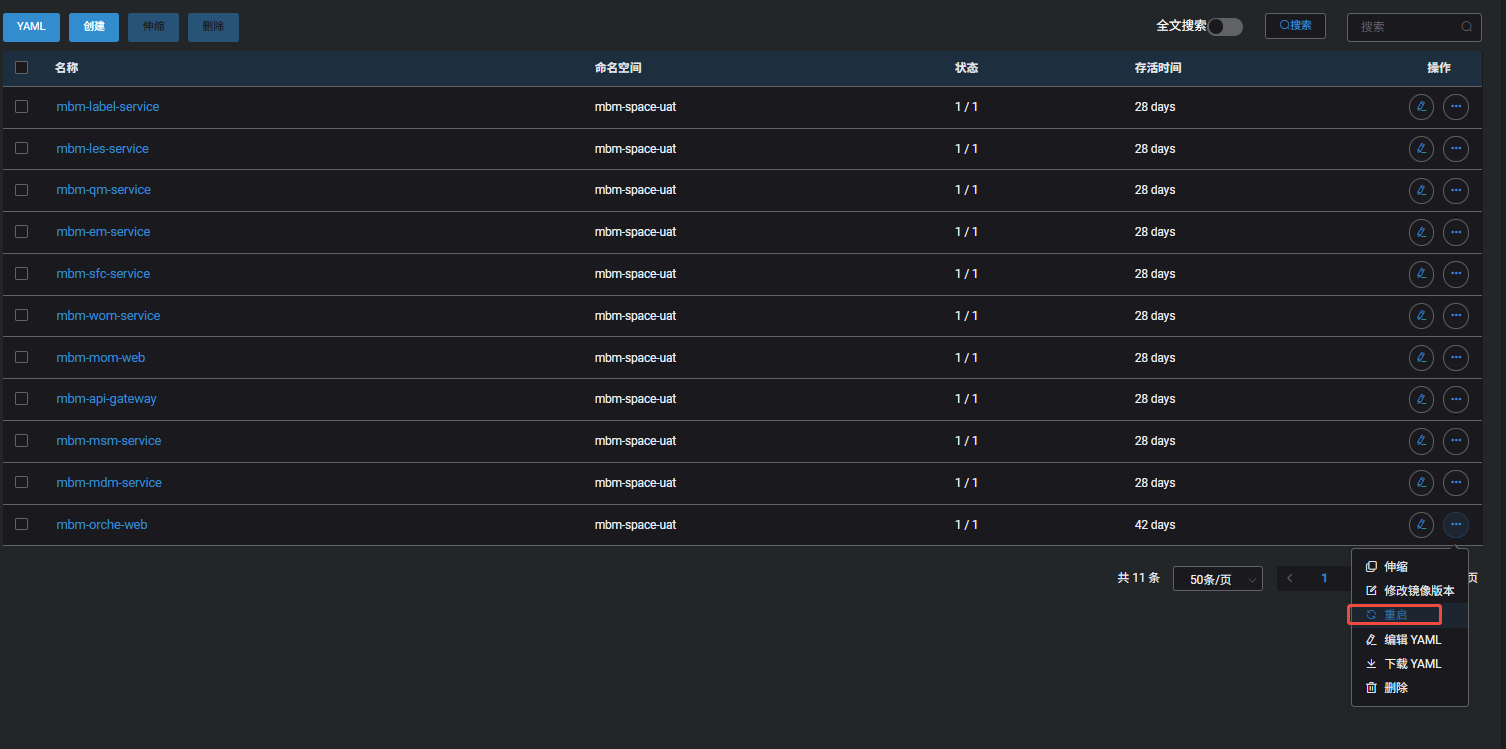Select checkbox for mbm-wom-service row
1506x749 pixels.
pos(21,316)
